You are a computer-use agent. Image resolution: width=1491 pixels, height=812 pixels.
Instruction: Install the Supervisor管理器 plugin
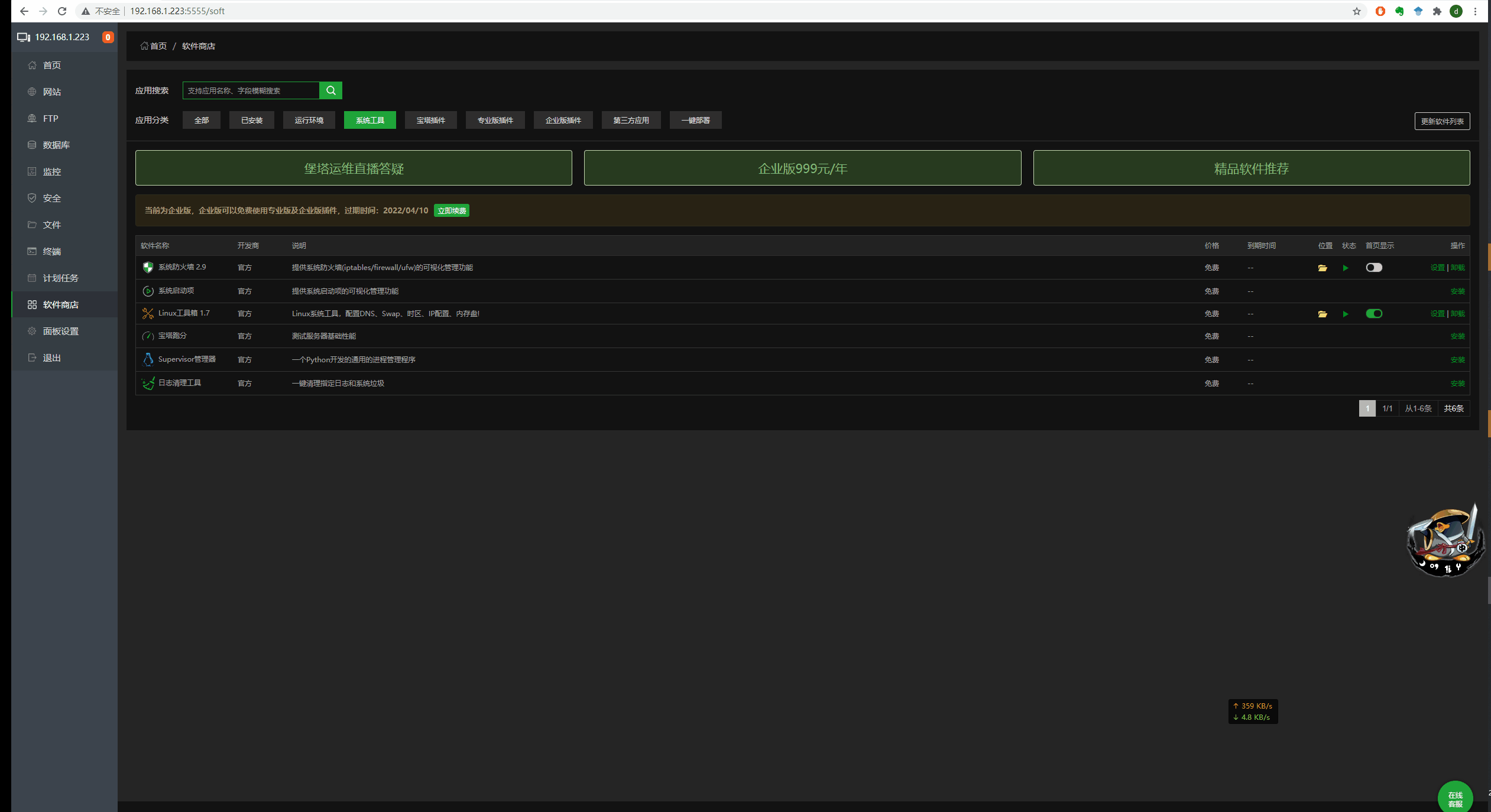tap(1457, 360)
